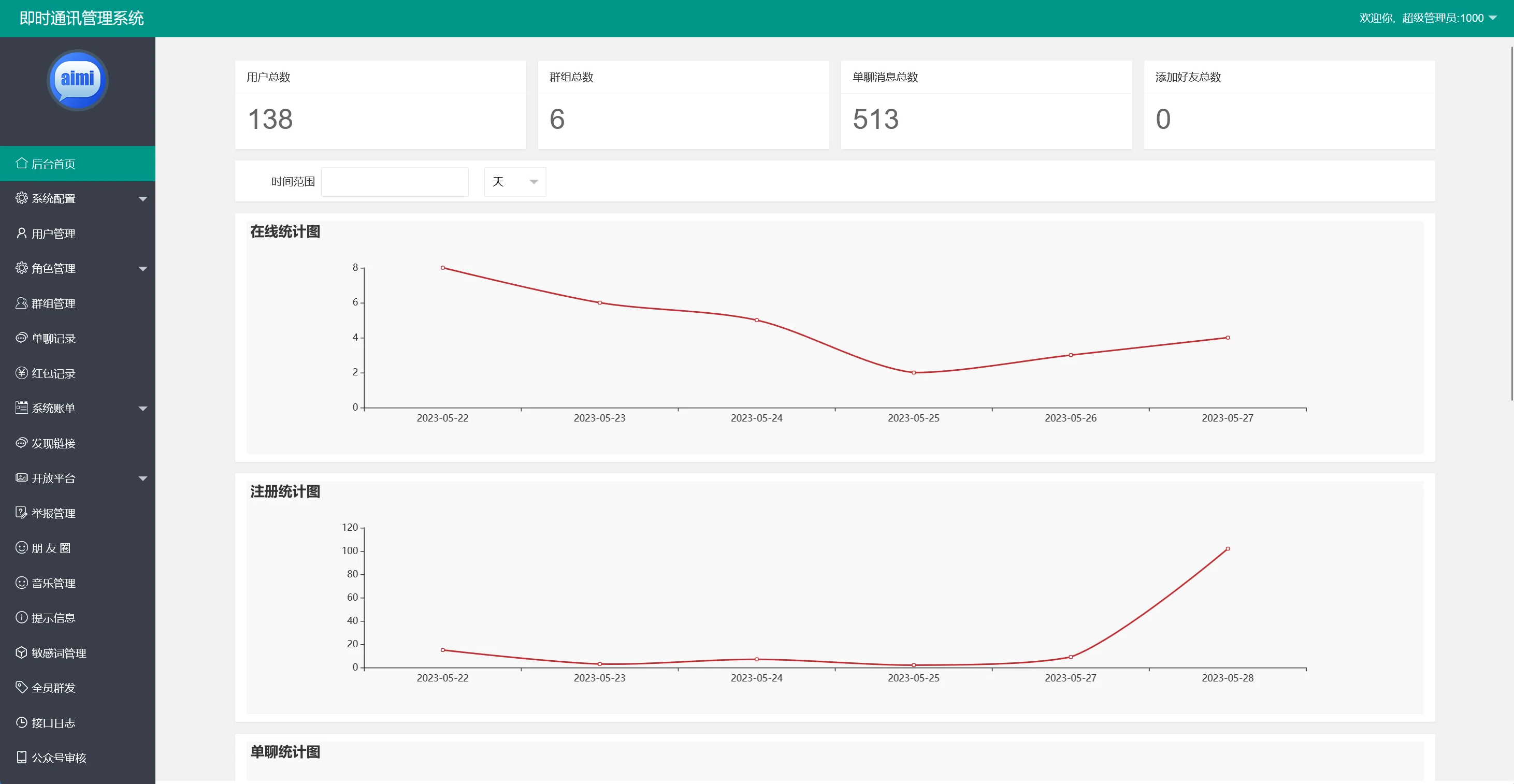Viewport: 1514px width, 784px height.
Task: Click the 全员群发 tag icon
Action: click(22, 687)
